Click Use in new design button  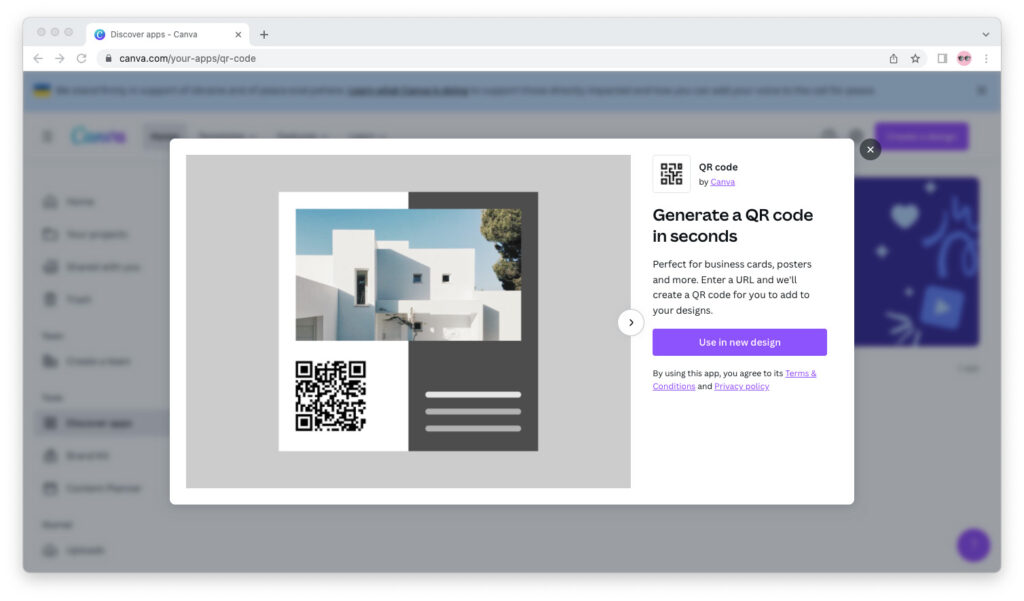pyautogui.click(x=739, y=342)
